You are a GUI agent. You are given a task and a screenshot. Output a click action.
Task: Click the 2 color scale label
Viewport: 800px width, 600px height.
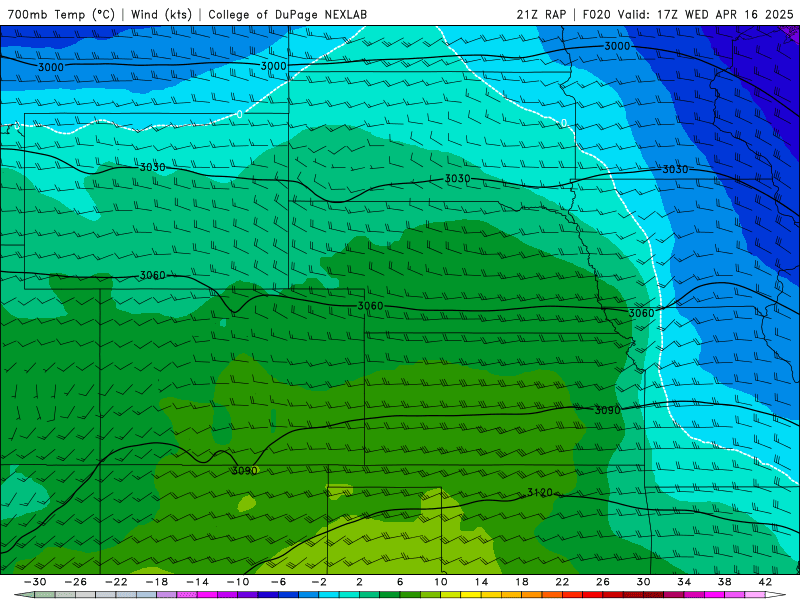coord(360,582)
